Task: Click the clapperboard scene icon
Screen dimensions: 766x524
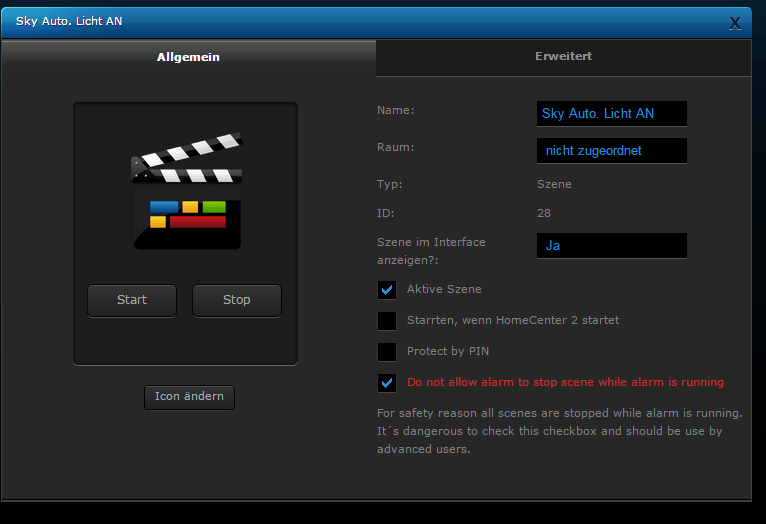Action: click(186, 190)
